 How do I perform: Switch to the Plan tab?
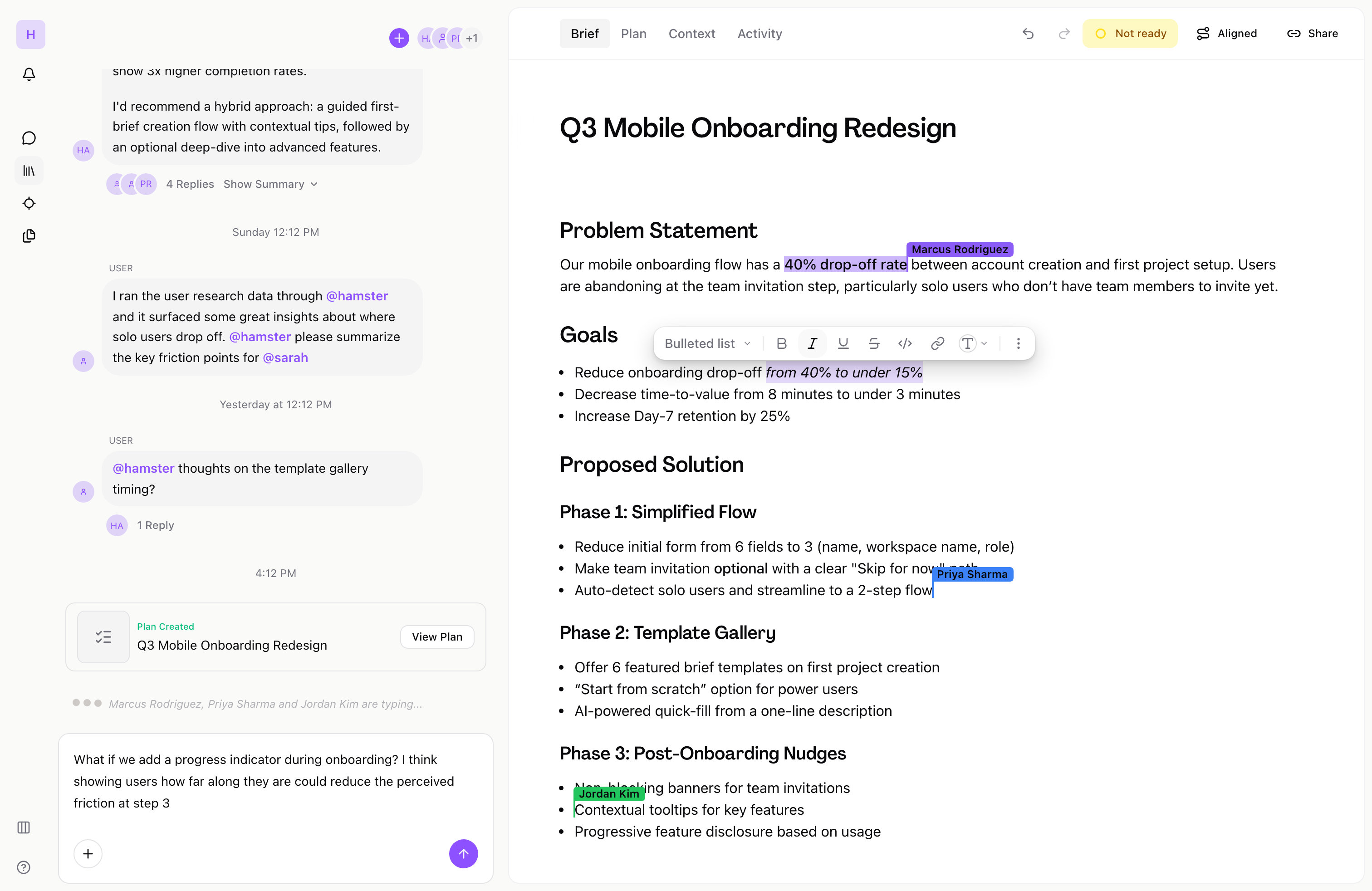pos(633,34)
